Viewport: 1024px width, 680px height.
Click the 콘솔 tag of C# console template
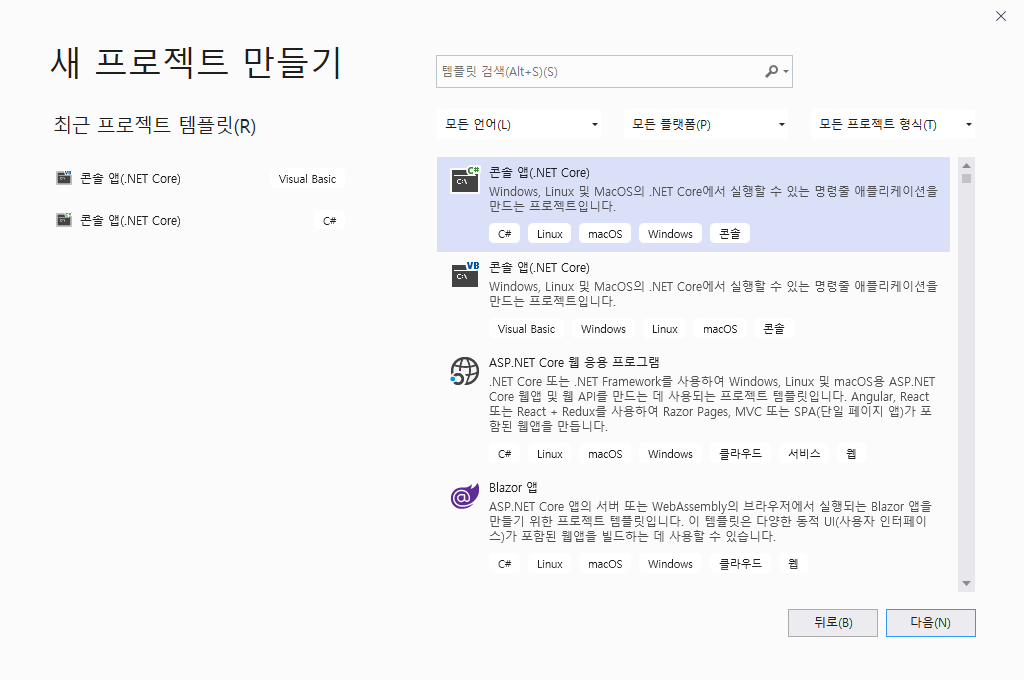tap(729, 233)
